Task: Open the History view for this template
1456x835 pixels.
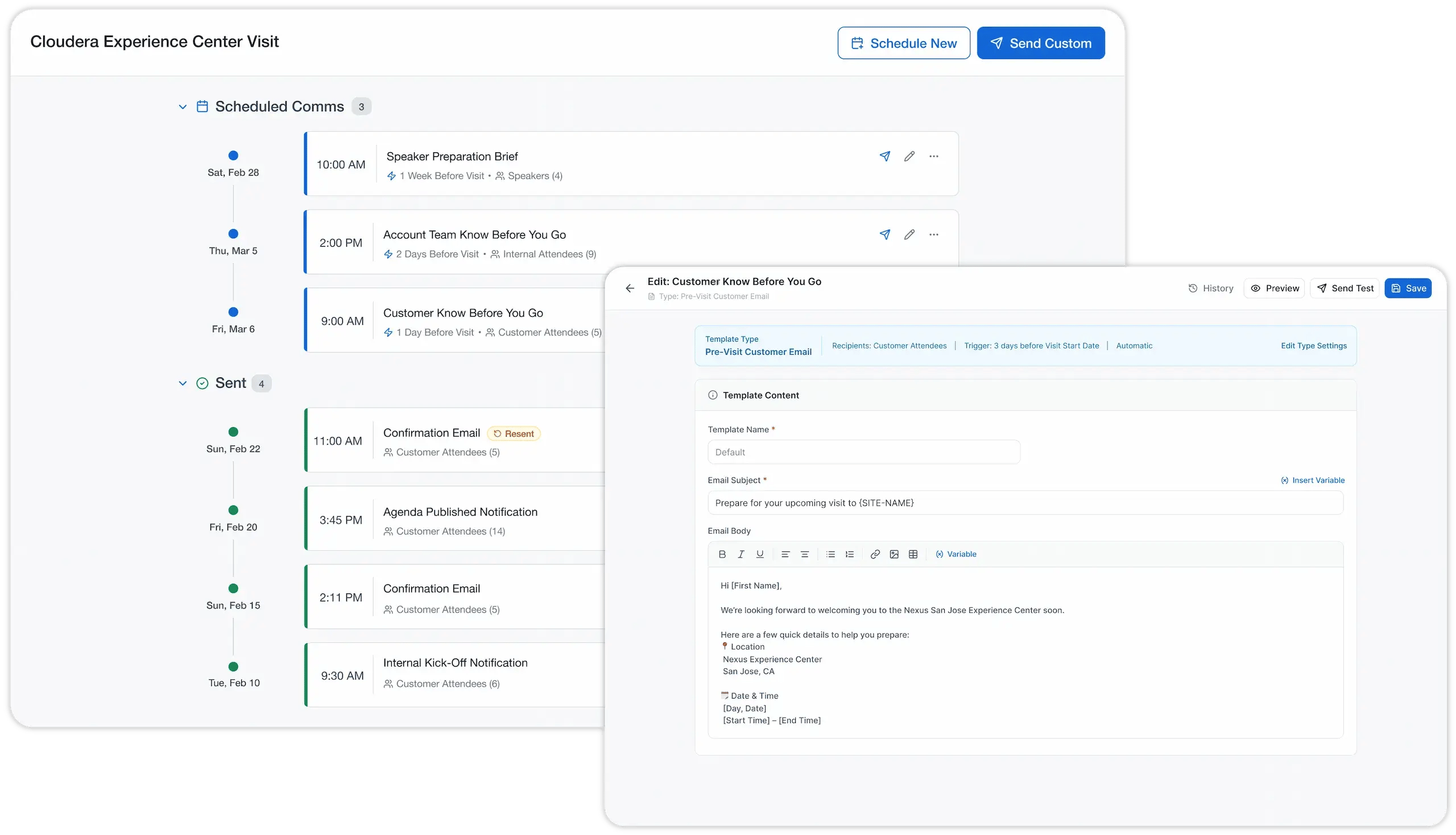Action: (x=1210, y=288)
